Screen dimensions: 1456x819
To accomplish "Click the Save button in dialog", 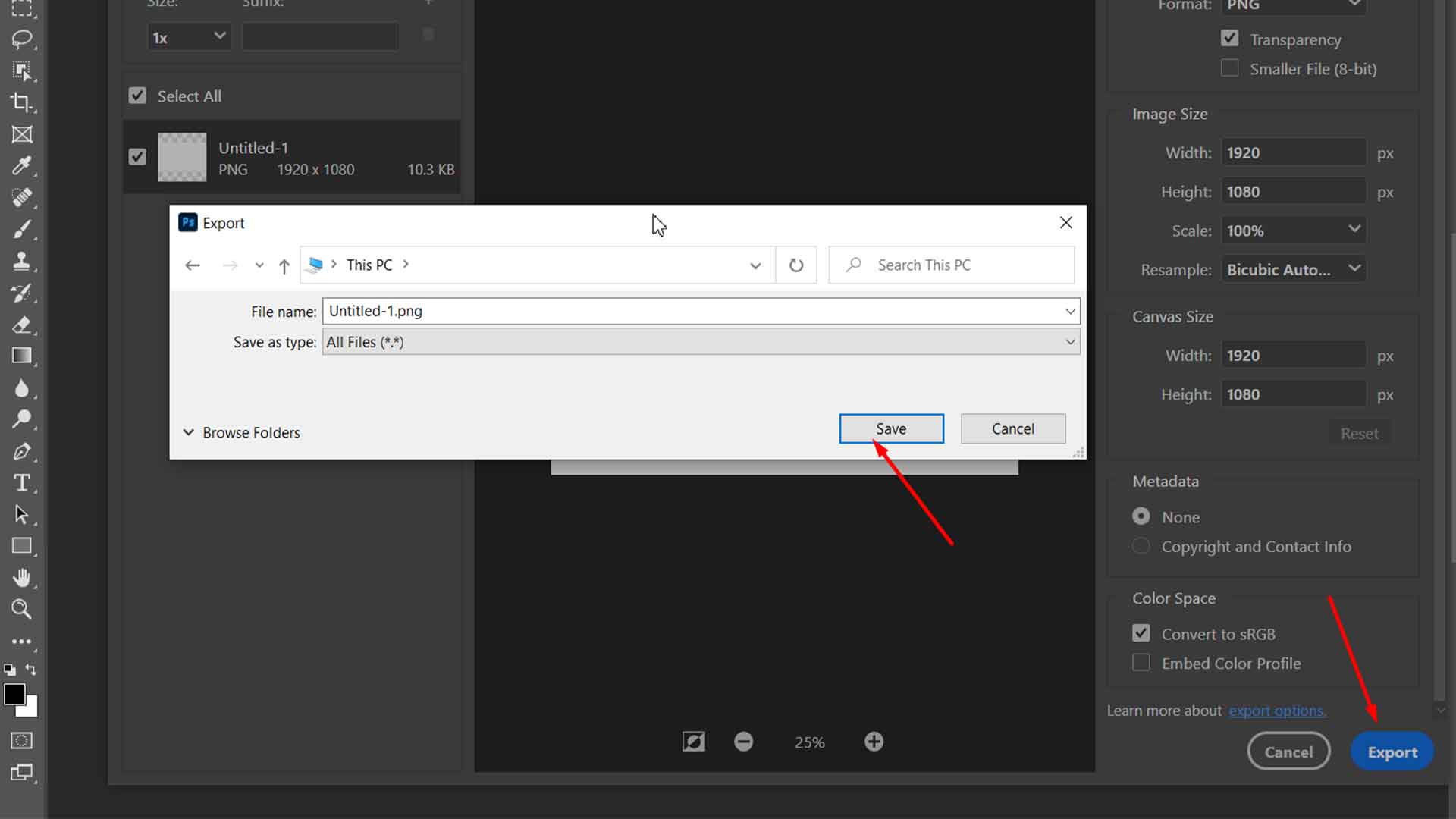I will point(891,428).
